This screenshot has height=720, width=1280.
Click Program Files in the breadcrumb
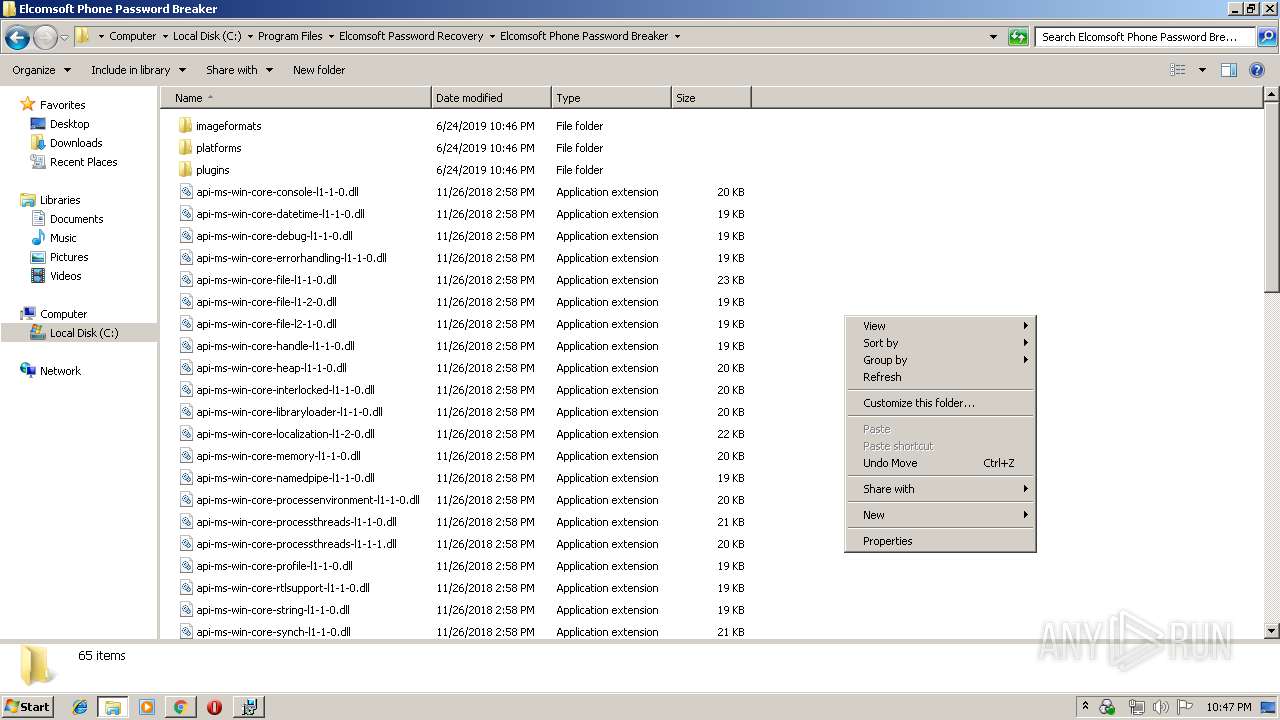(290, 36)
